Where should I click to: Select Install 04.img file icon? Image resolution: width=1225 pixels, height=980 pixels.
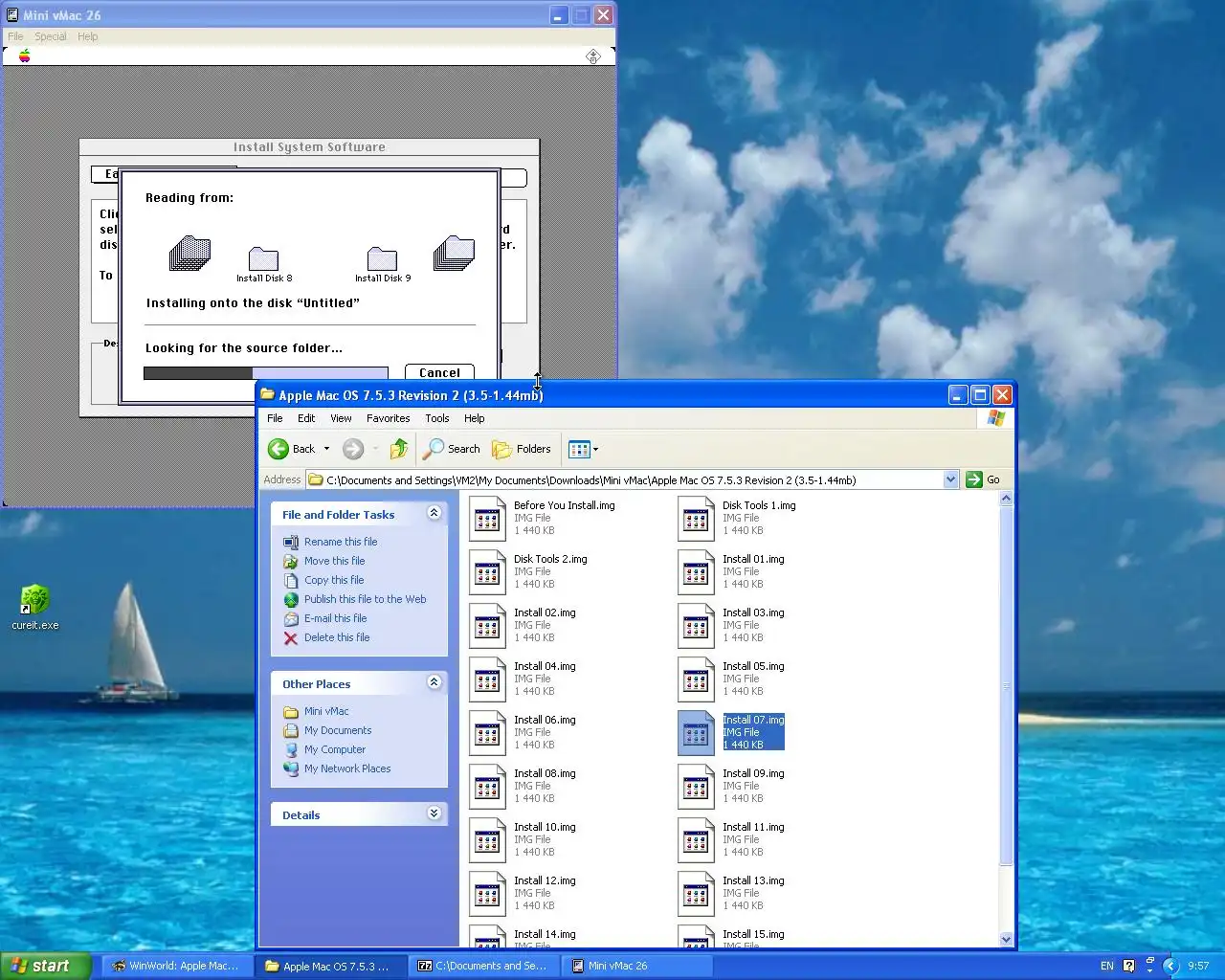point(487,679)
